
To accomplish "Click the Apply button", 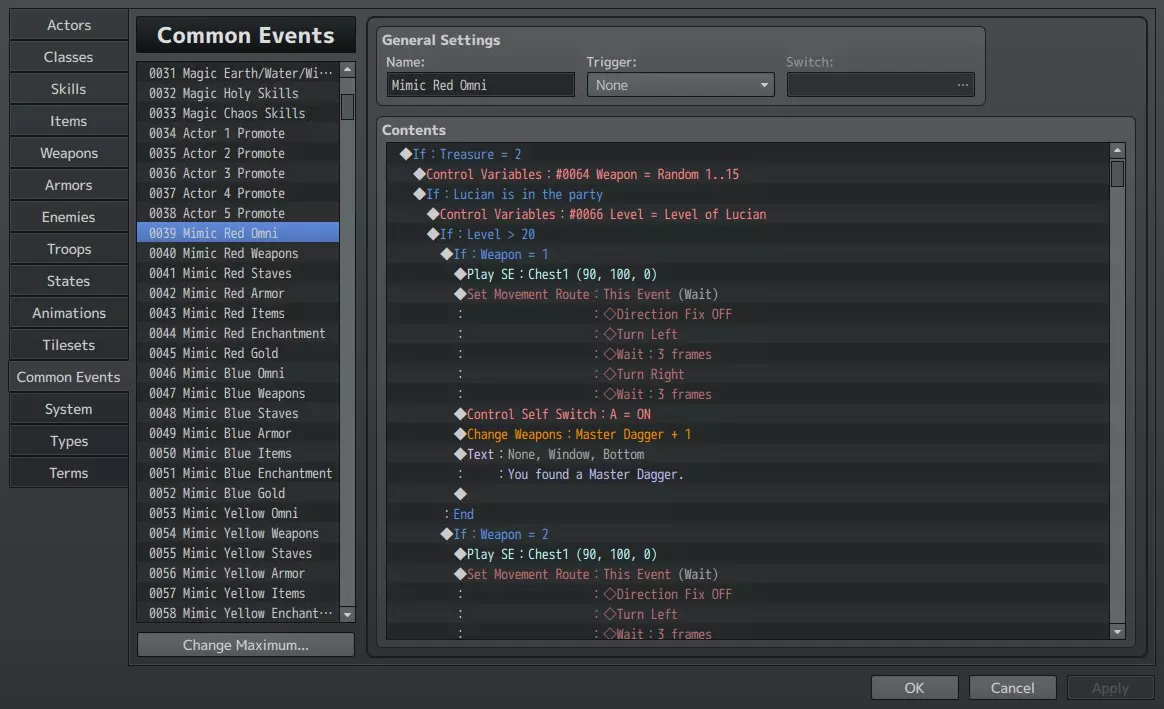I will tap(1111, 687).
